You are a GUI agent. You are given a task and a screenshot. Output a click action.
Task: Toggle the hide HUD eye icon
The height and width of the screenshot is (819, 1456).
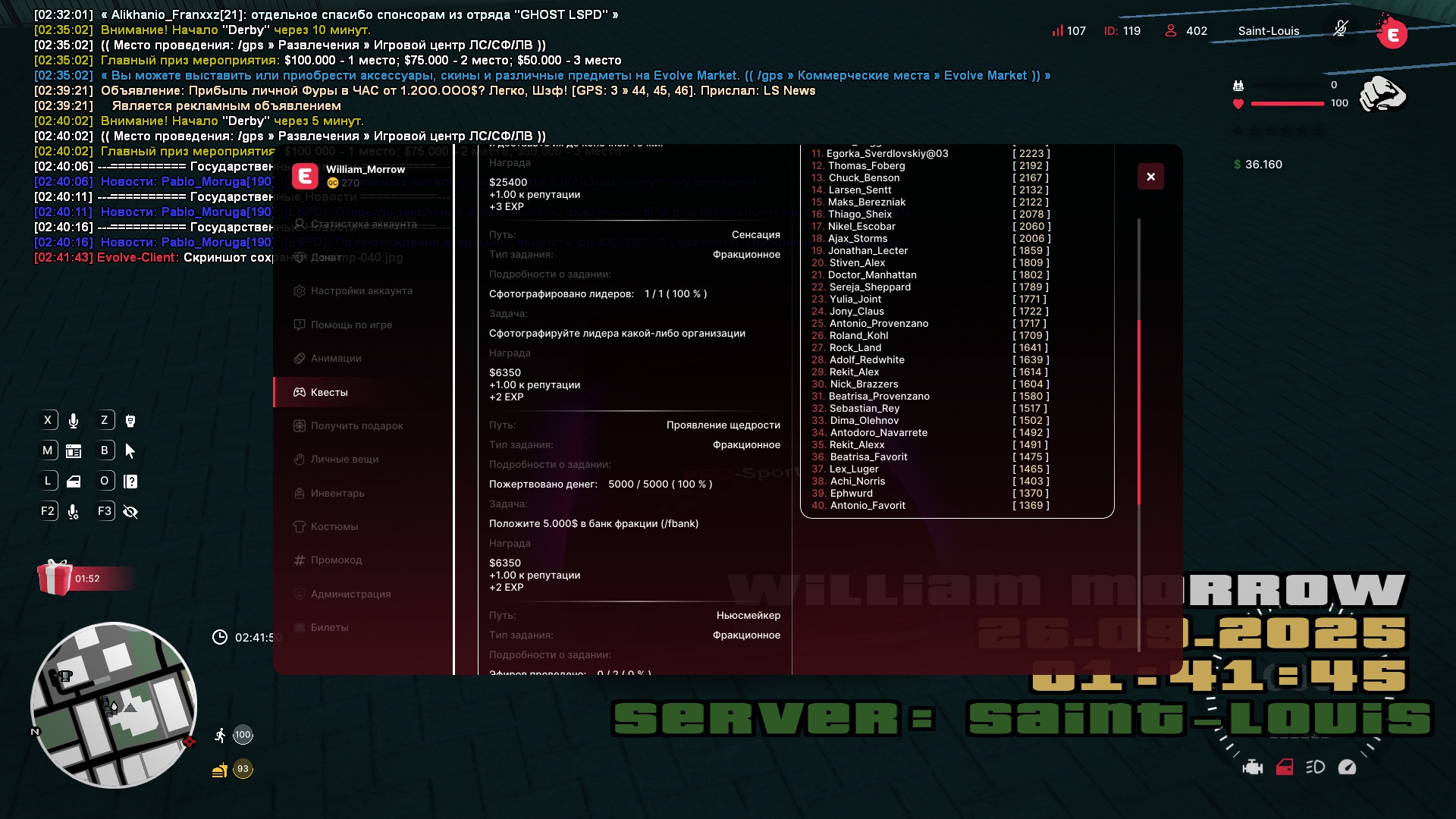(130, 512)
